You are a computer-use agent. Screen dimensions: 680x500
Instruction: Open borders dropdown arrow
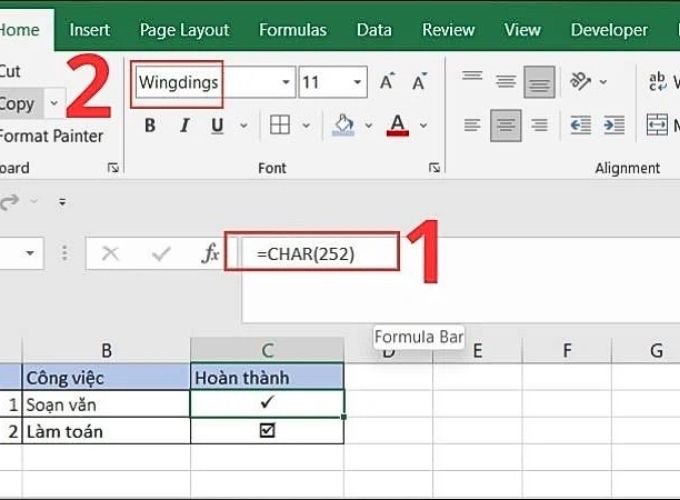[x=306, y=126]
